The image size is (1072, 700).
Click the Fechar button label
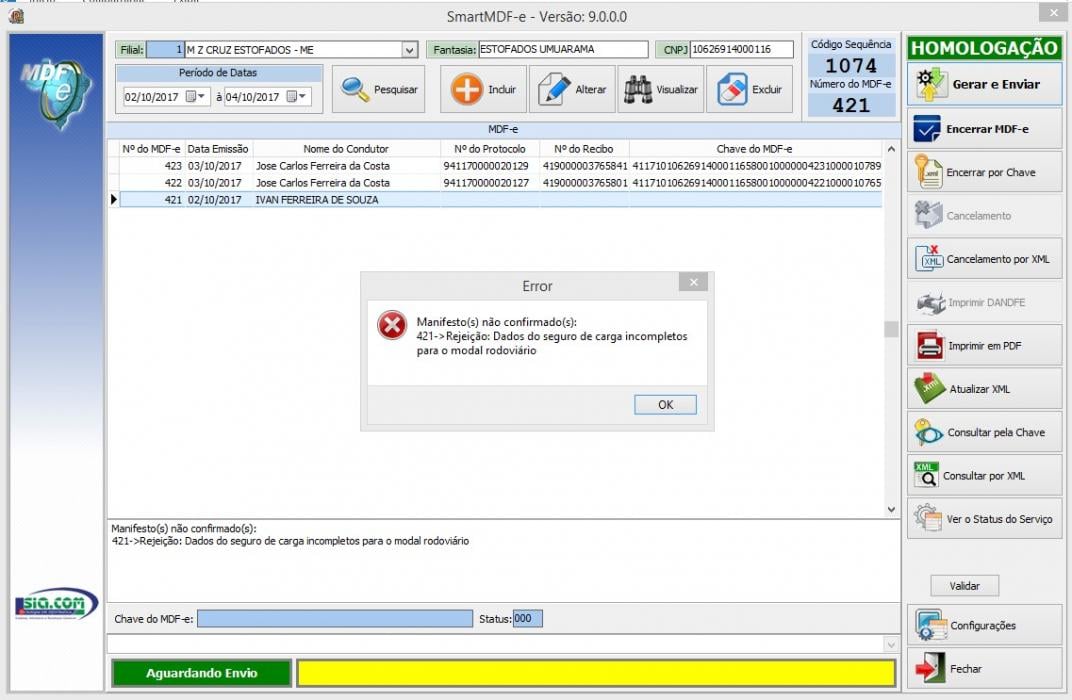pyautogui.click(x=965, y=669)
